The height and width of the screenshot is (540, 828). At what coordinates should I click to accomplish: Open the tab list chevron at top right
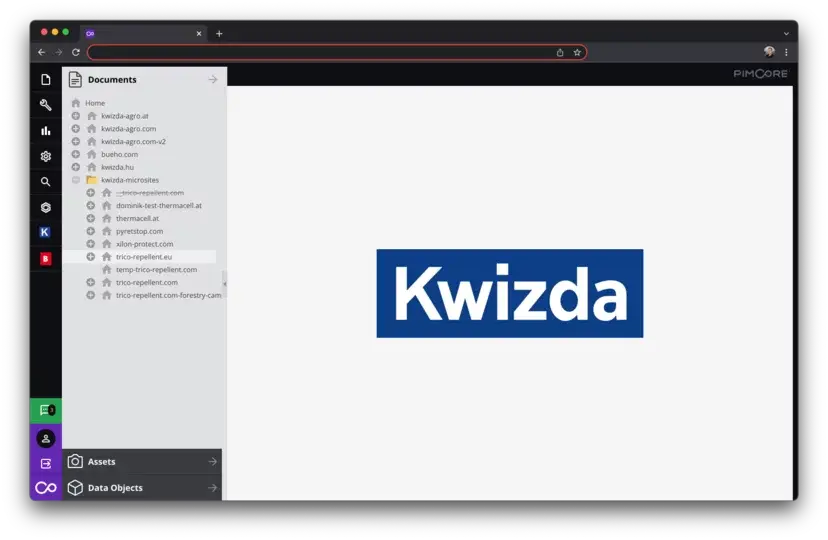coord(786,34)
